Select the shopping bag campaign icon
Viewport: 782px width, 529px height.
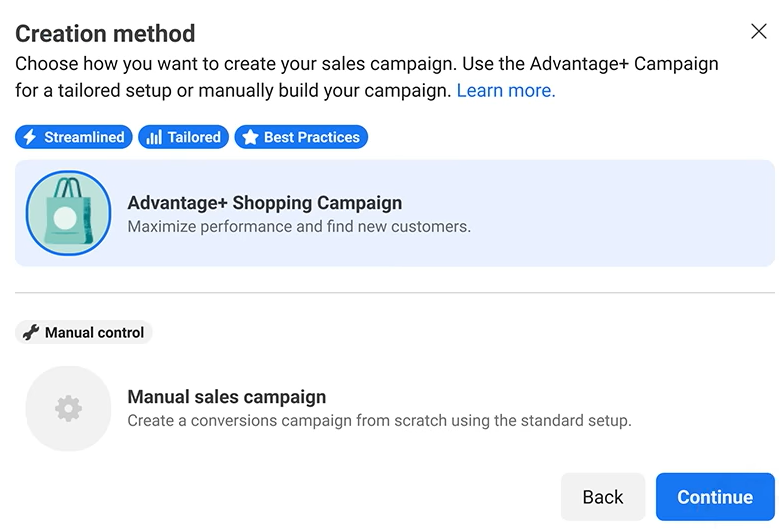point(68,213)
